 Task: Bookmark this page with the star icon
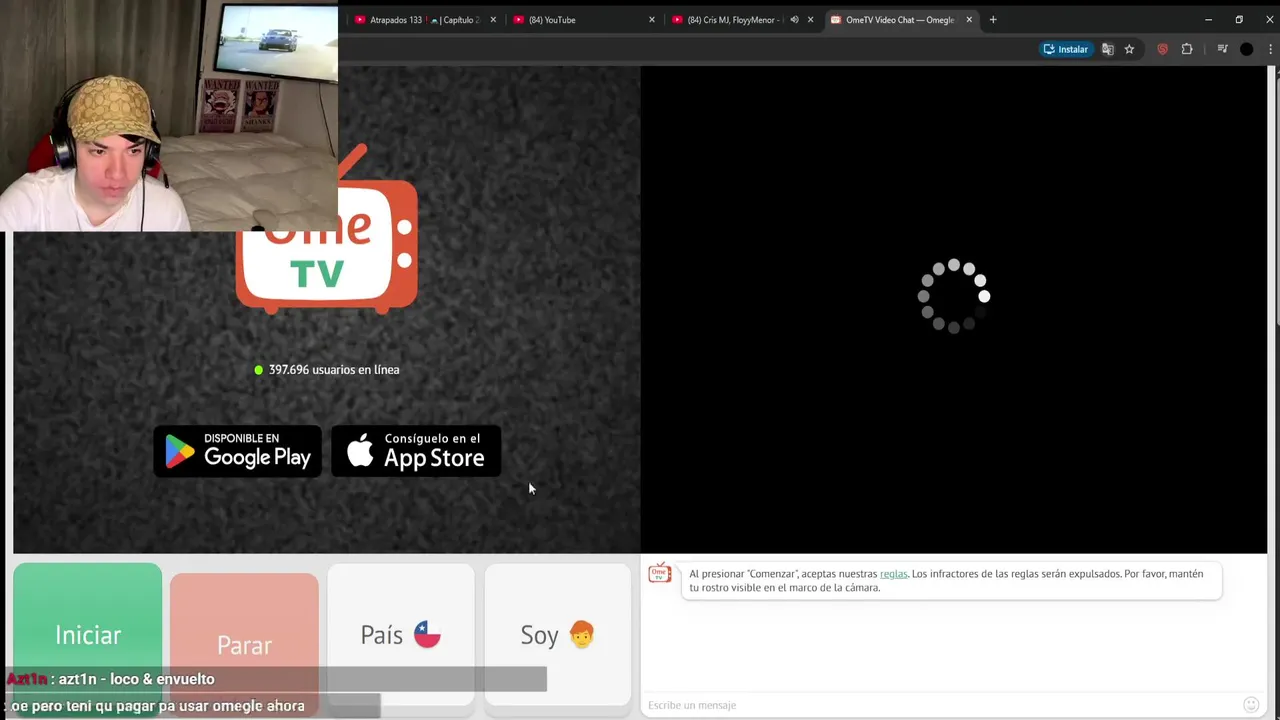pyautogui.click(x=1130, y=49)
